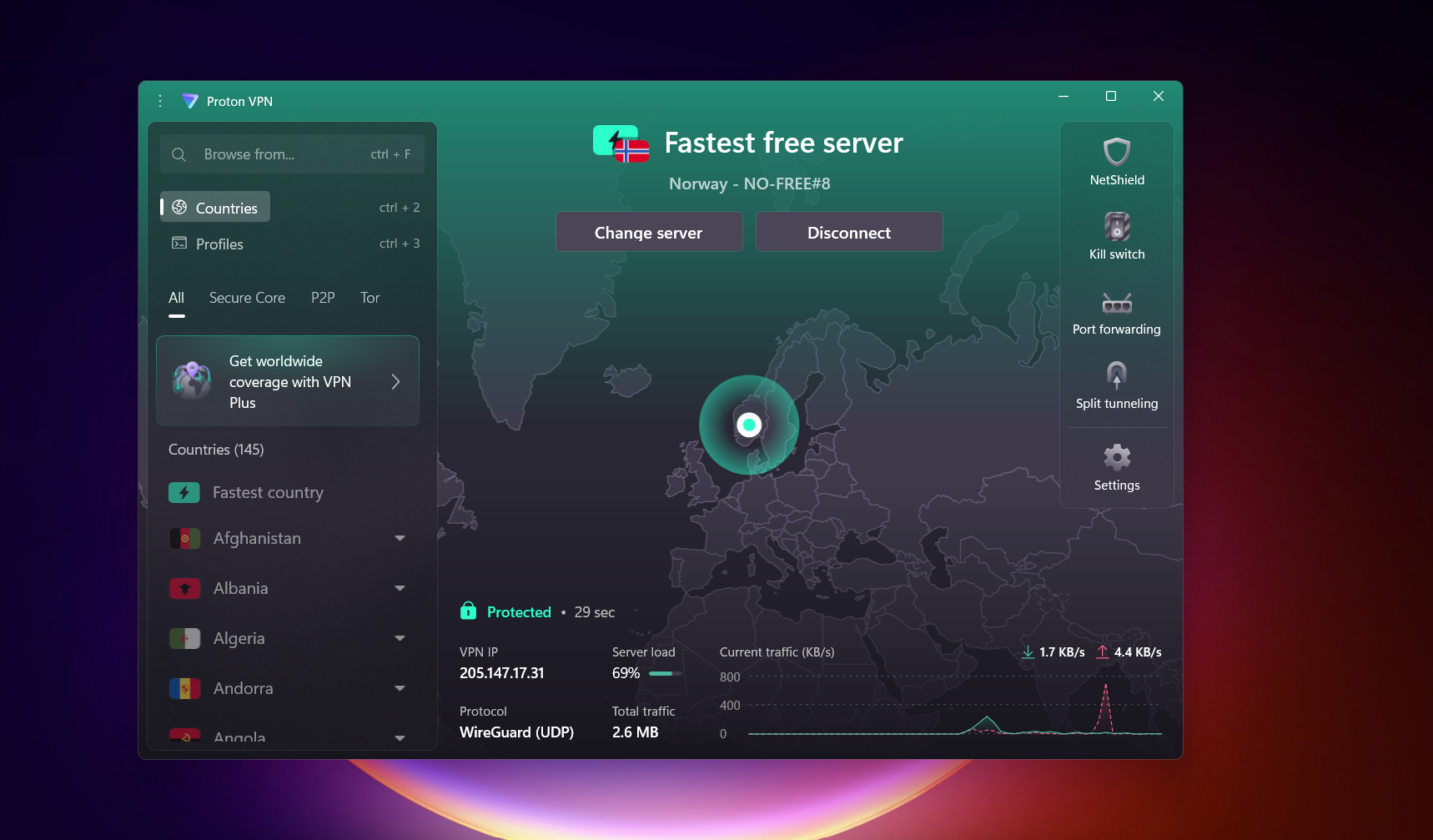The height and width of the screenshot is (840, 1433).
Task: Maximize the Proton VPN window
Action: click(x=1111, y=96)
